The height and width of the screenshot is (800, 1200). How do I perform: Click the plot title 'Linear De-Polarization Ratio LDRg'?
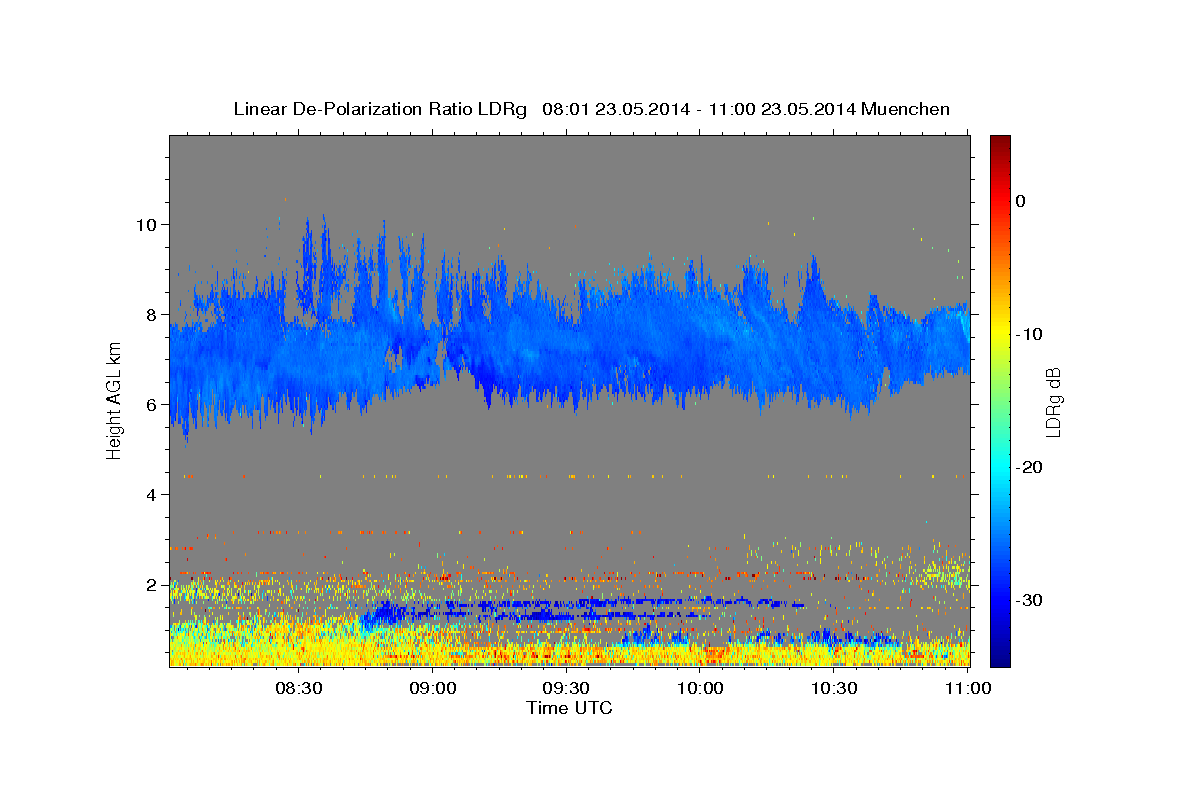click(x=380, y=109)
